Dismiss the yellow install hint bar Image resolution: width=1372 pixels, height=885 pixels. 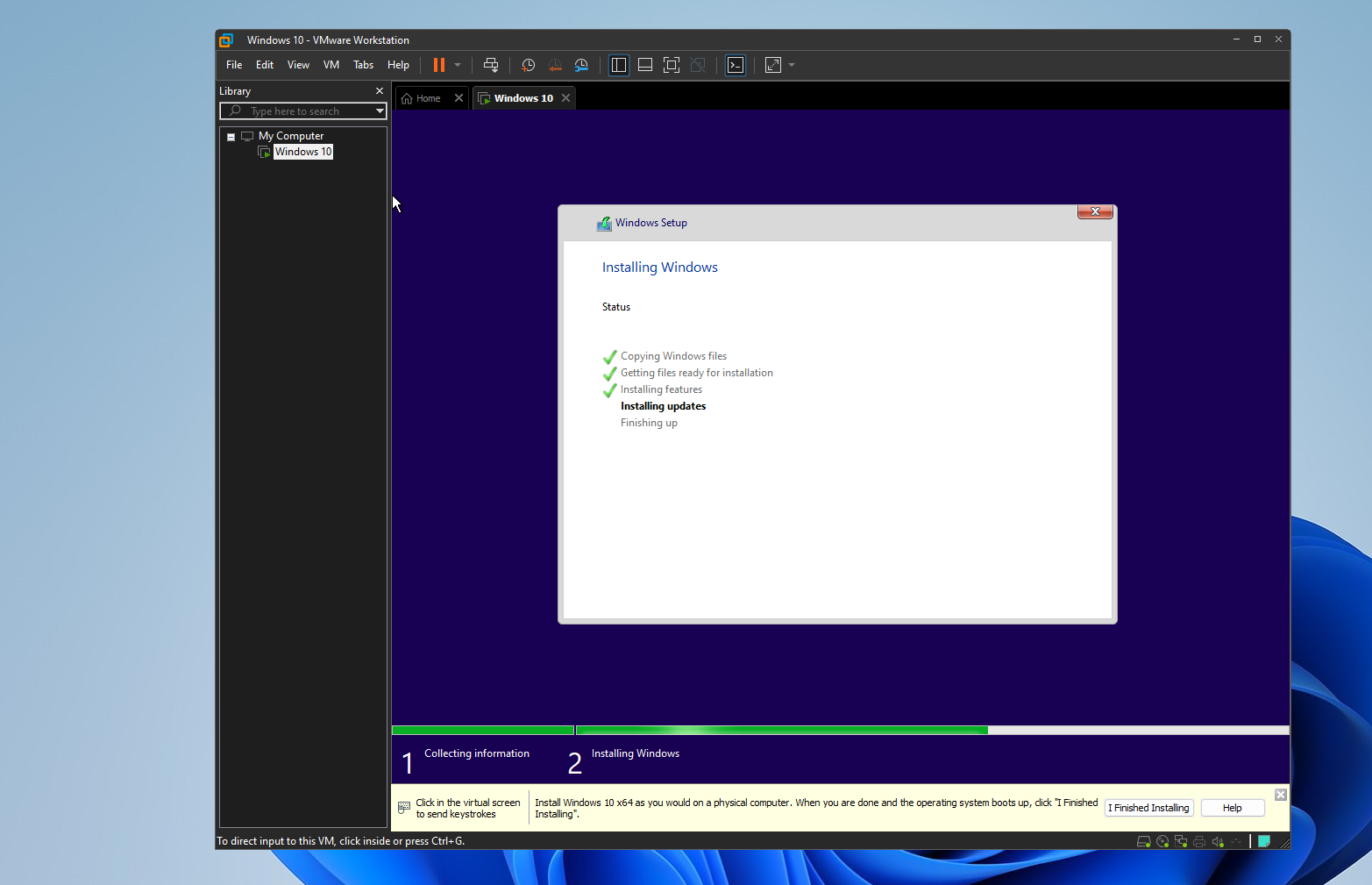pyautogui.click(x=1281, y=795)
